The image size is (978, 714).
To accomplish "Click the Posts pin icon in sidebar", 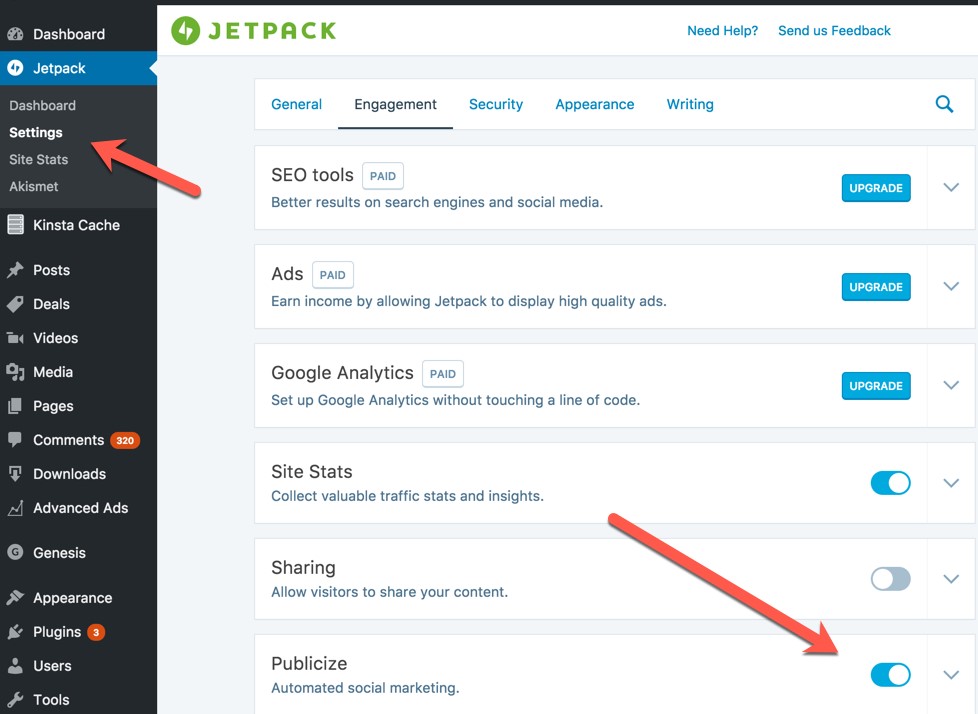I will click(15, 270).
